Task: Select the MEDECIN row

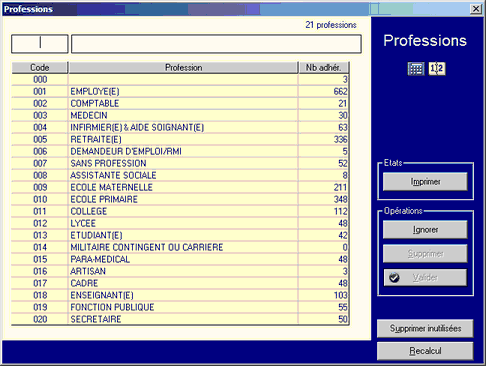Action: coord(180,115)
